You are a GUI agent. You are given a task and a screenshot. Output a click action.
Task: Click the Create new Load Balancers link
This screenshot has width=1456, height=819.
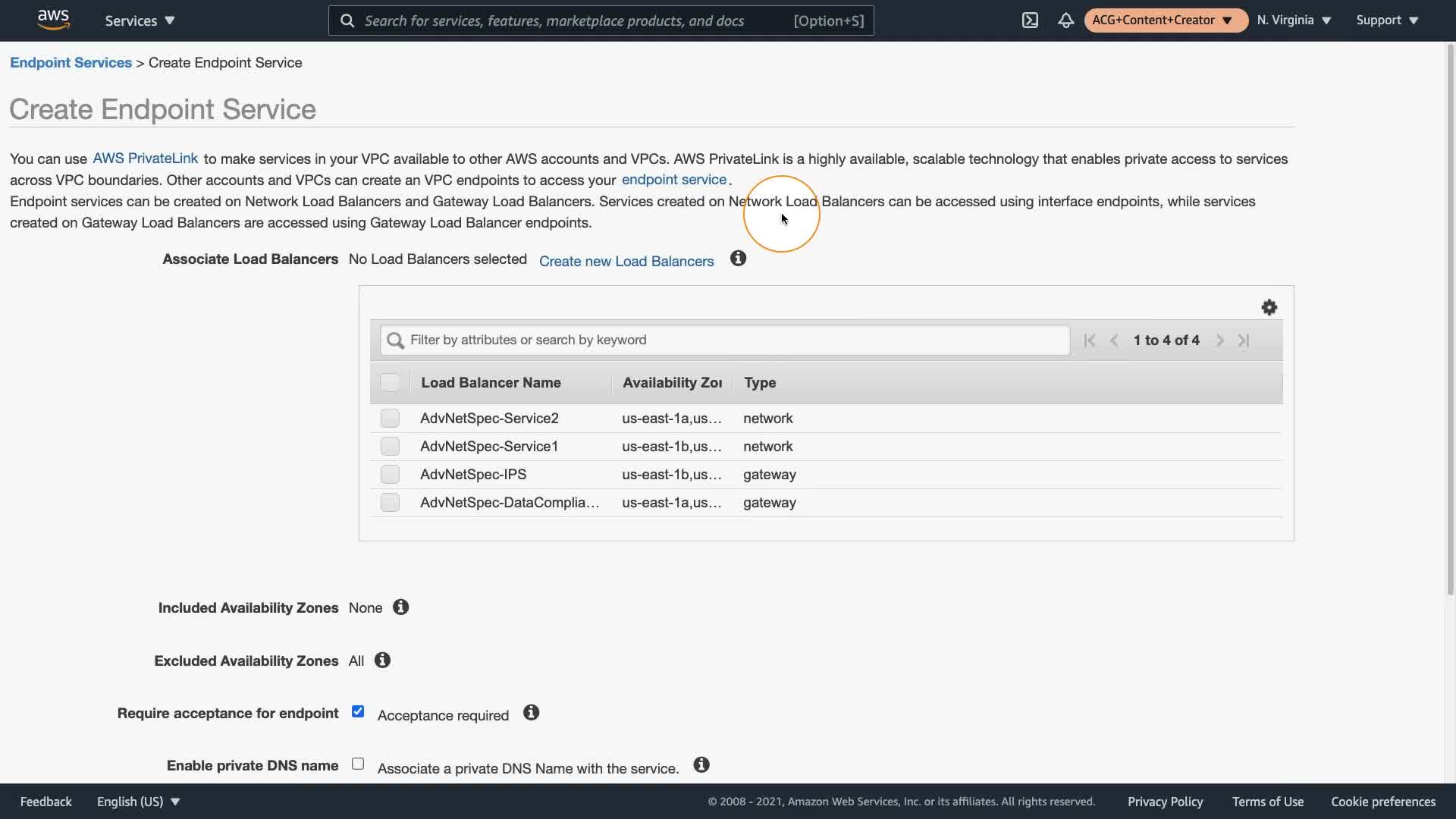626,262
